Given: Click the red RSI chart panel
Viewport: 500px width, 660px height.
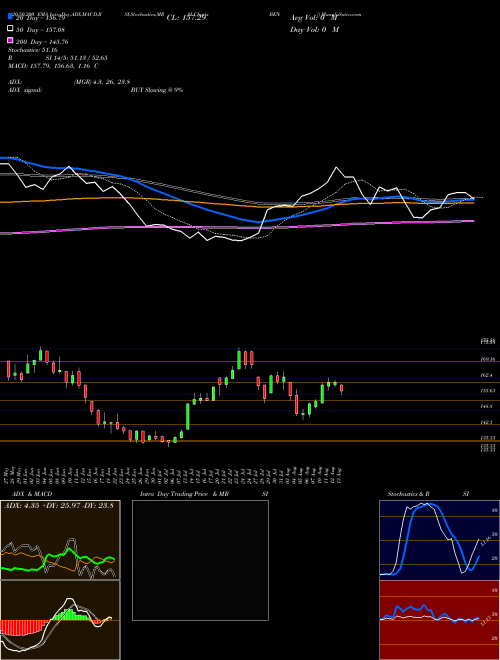Looking at the screenshot, I should coord(439,620).
